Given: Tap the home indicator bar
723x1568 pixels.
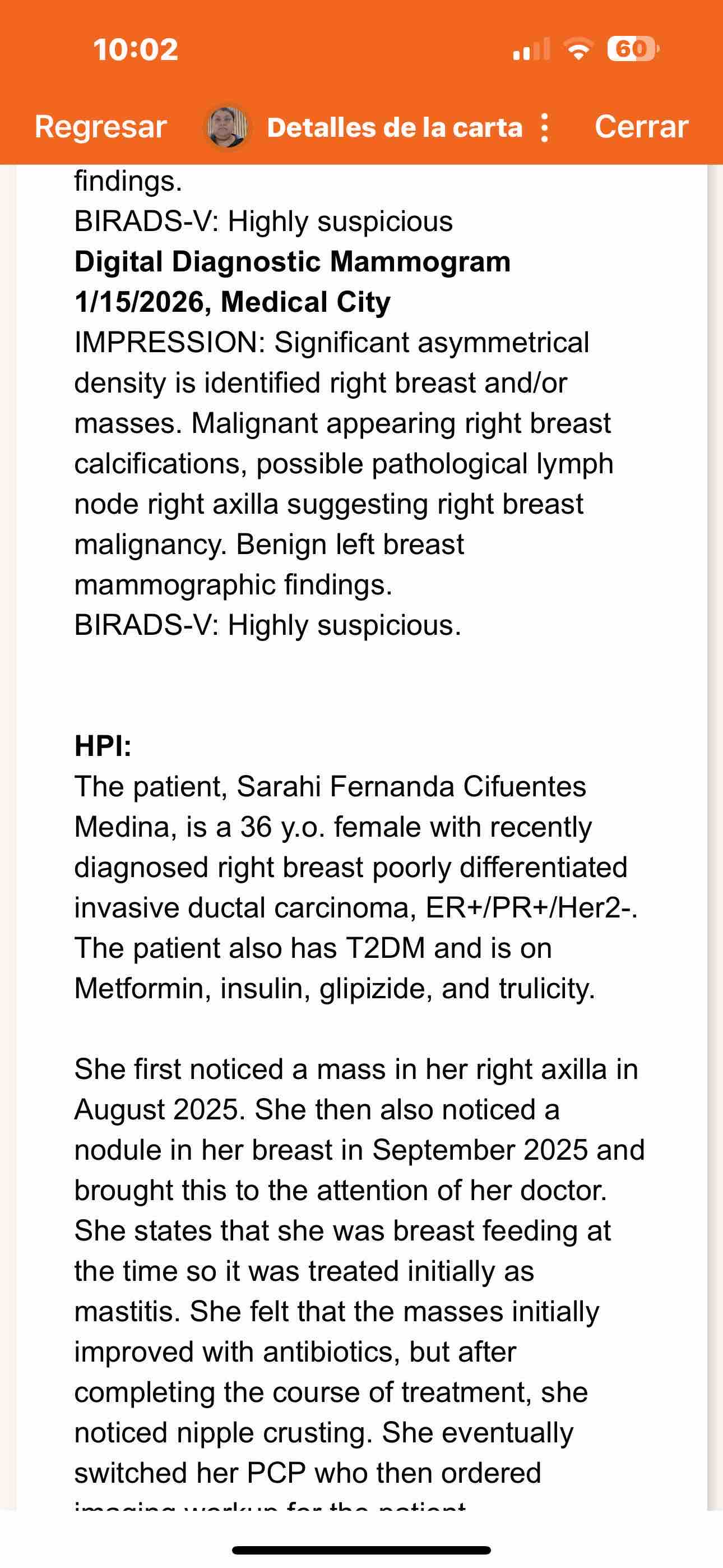Looking at the screenshot, I should [361, 1549].
